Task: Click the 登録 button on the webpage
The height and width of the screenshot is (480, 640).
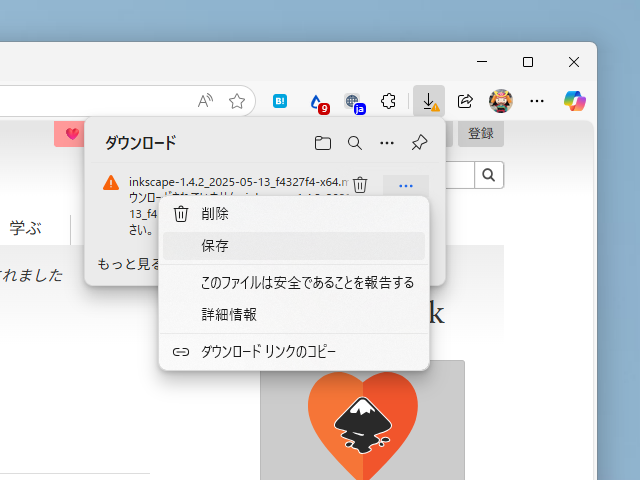Action: [480, 133]
